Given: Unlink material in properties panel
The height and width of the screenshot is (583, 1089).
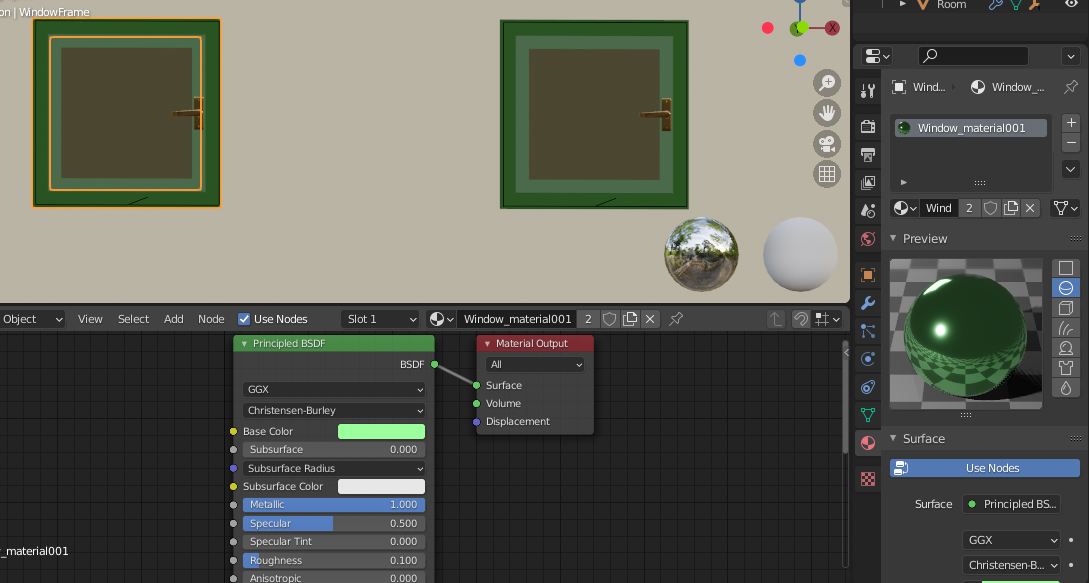Looking at the screenshot, I should 1030,208.
